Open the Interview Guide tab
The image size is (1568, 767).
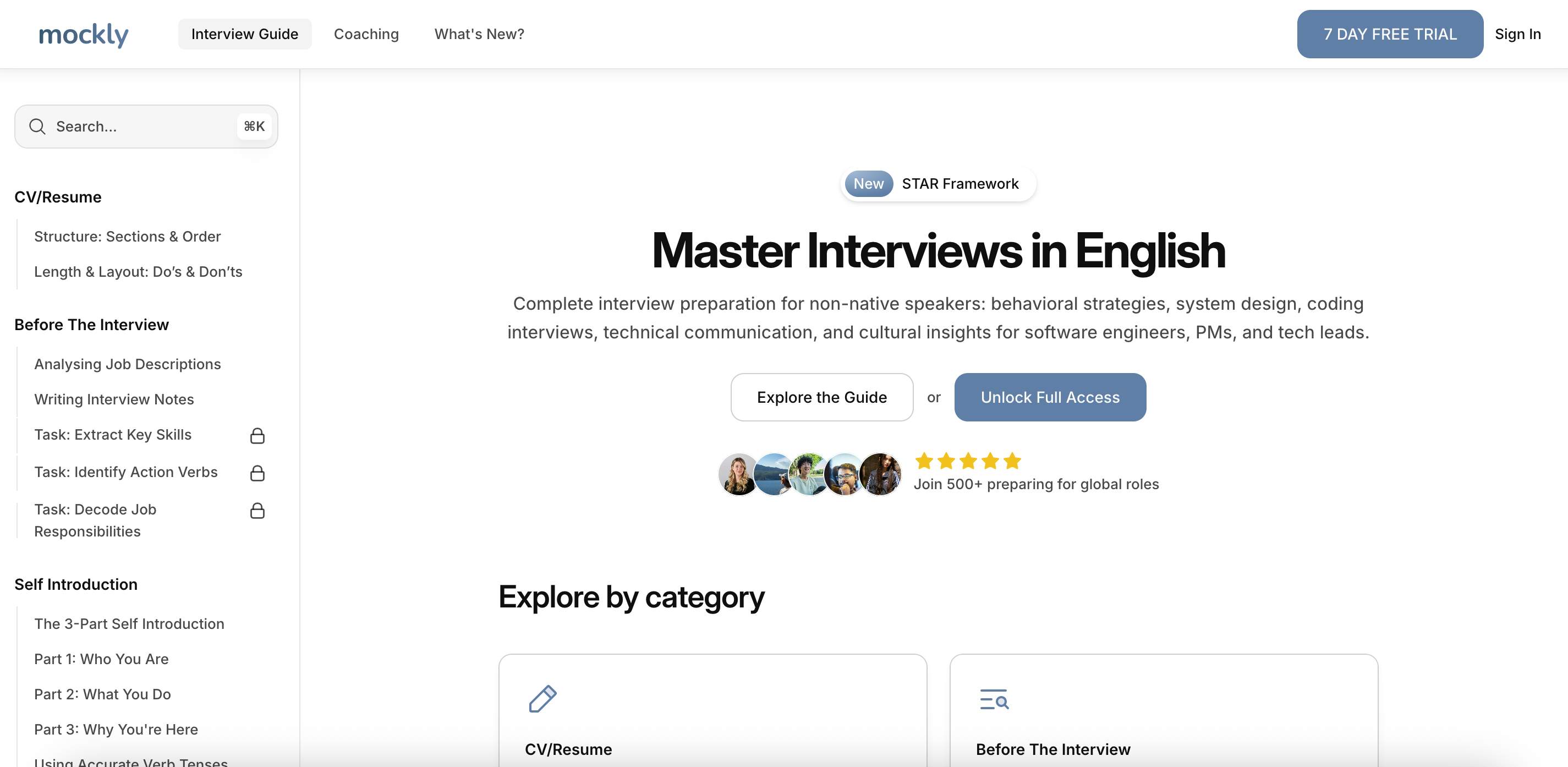click(x=245, y=34)
